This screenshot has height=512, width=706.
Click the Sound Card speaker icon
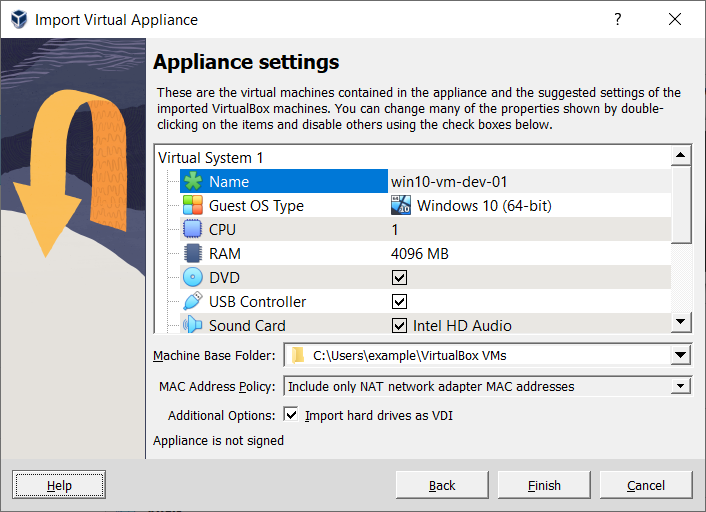click(193, 324)
